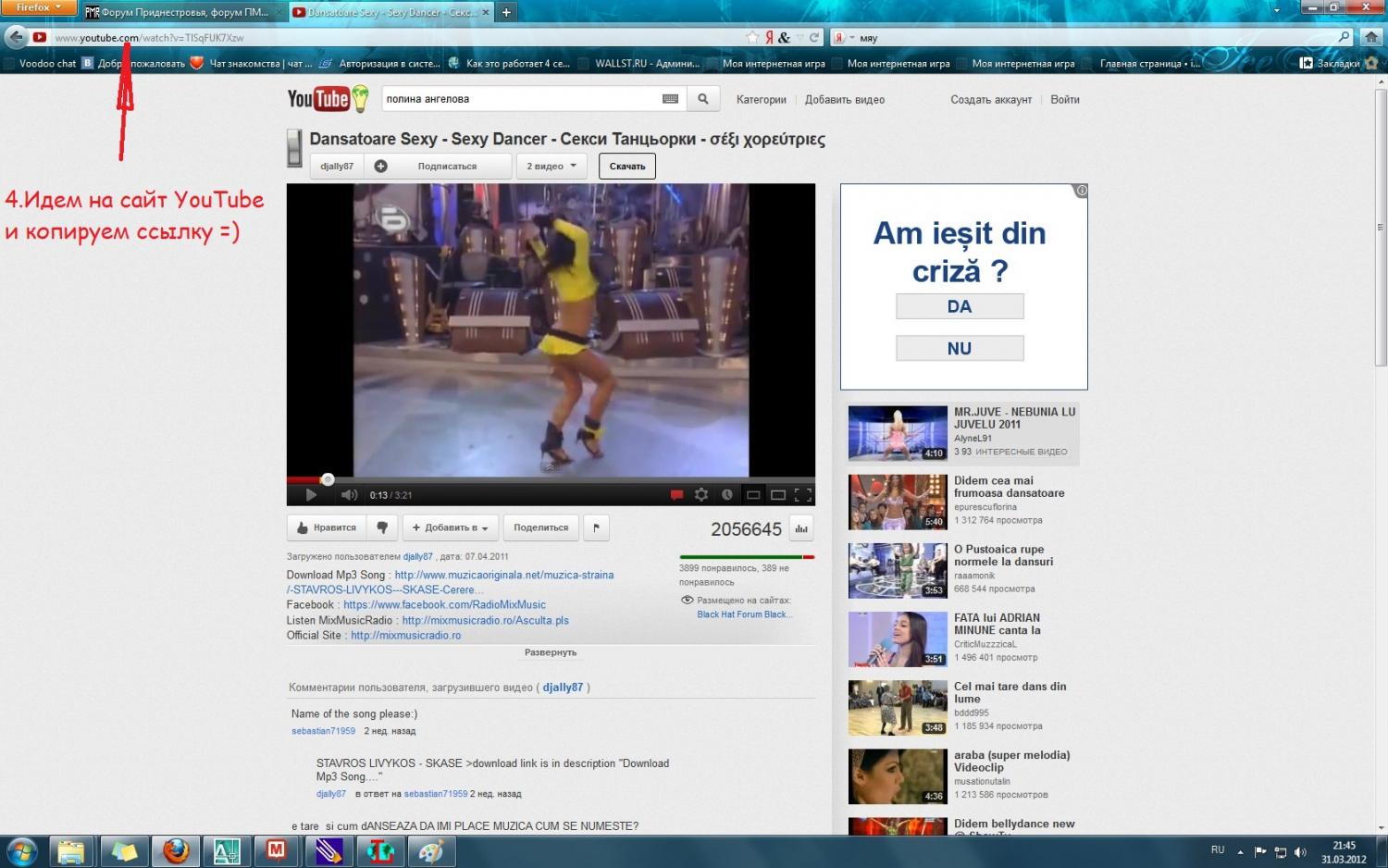Image resolution: width=1388 pixels, height=868 pixels.
Task: Click the magnifier search button on YouTube
Action: pos(703,99)
